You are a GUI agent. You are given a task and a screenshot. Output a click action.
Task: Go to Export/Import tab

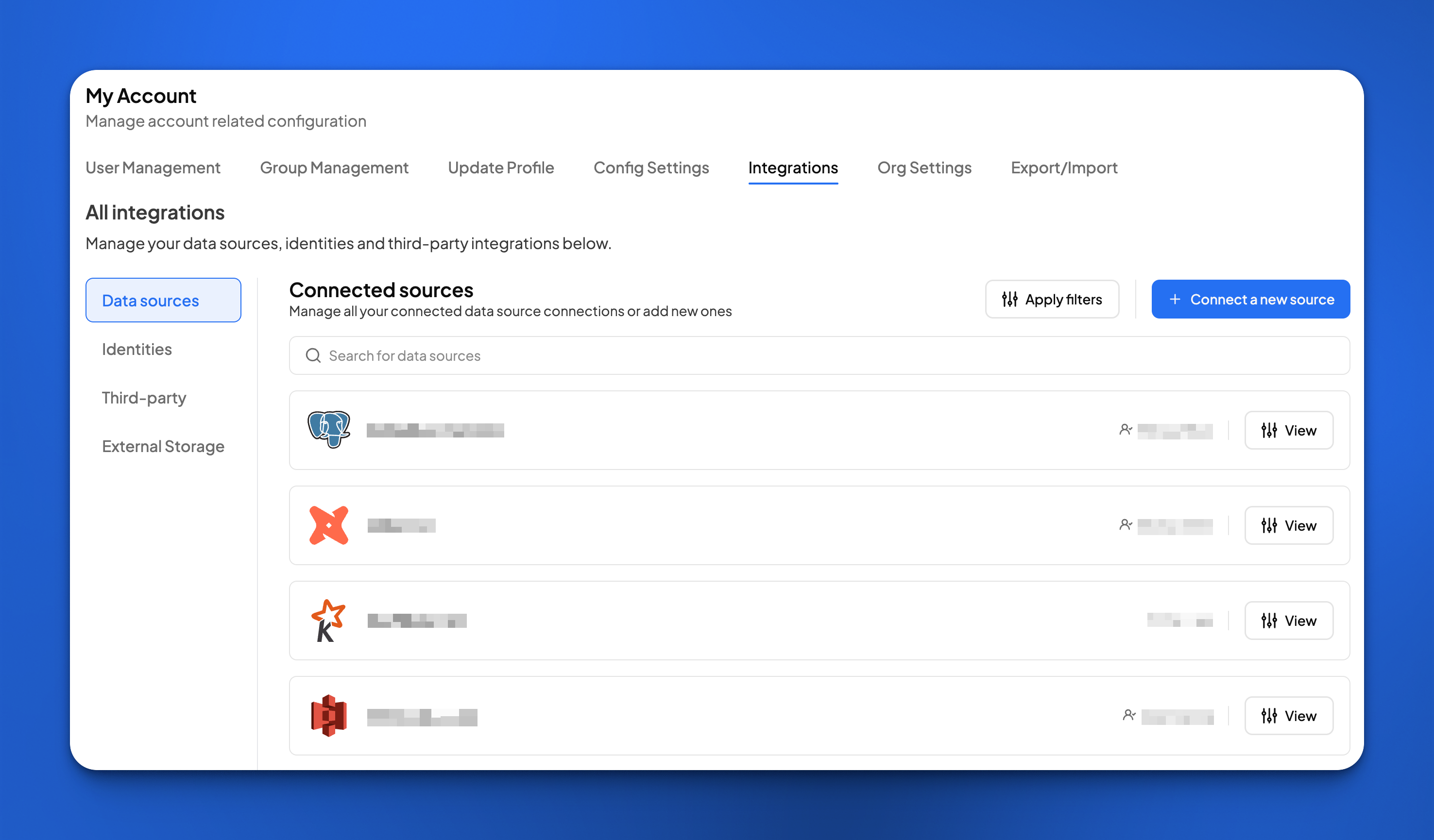coord(1063,168)
